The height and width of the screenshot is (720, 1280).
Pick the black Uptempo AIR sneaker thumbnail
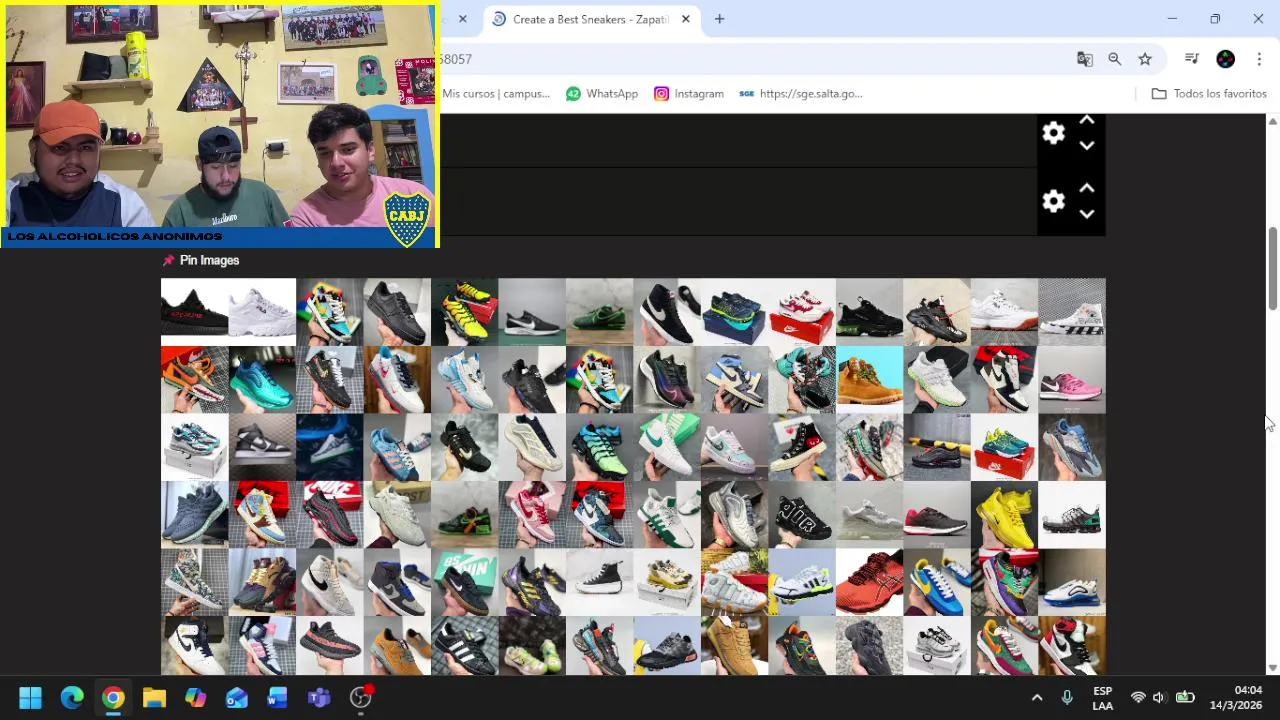click(802, 515)
